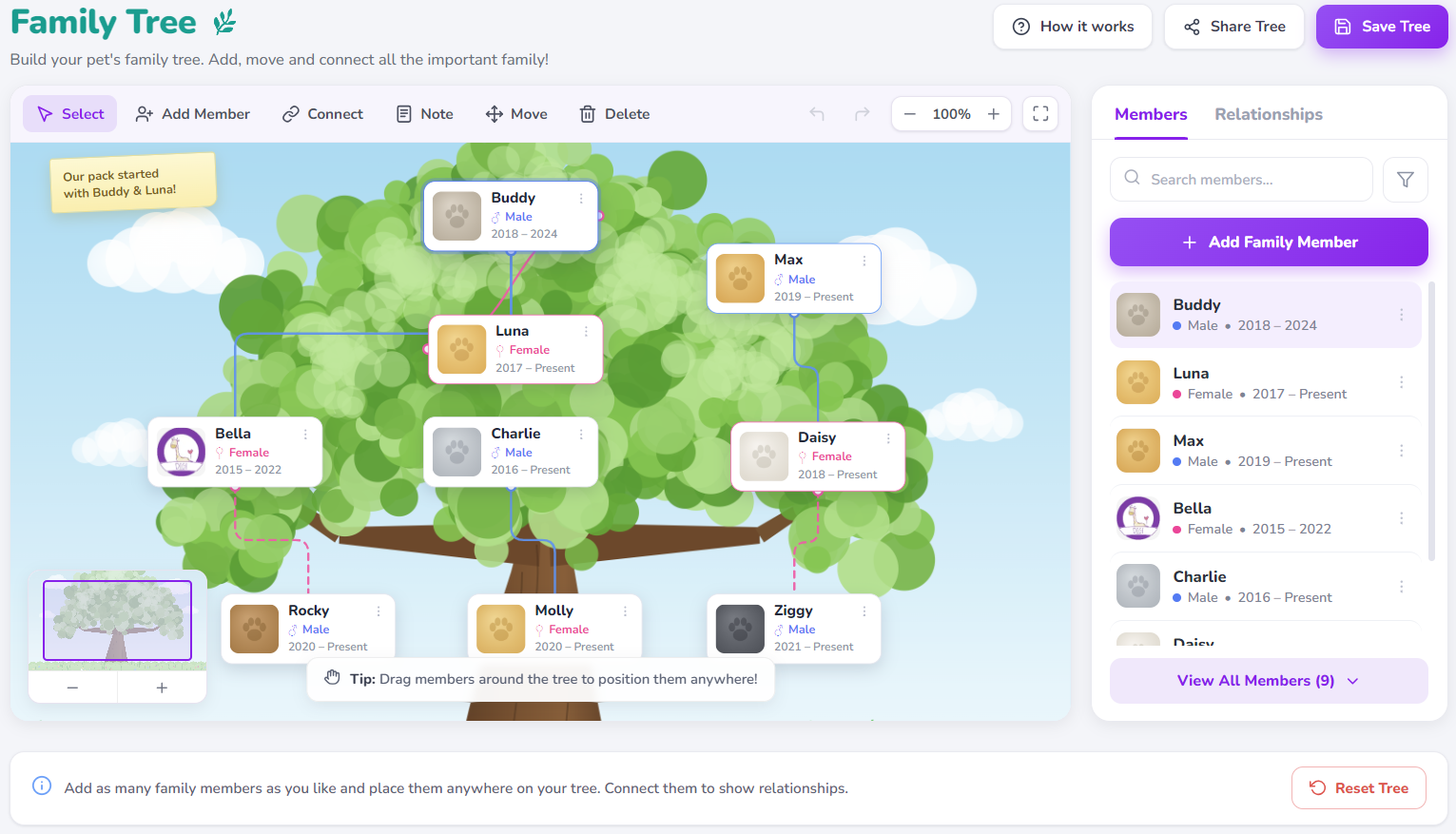This screenshot has width=1456, height=834.
Task: Select the Select tool
Action: pyautogui.click(x=70, y=114)
